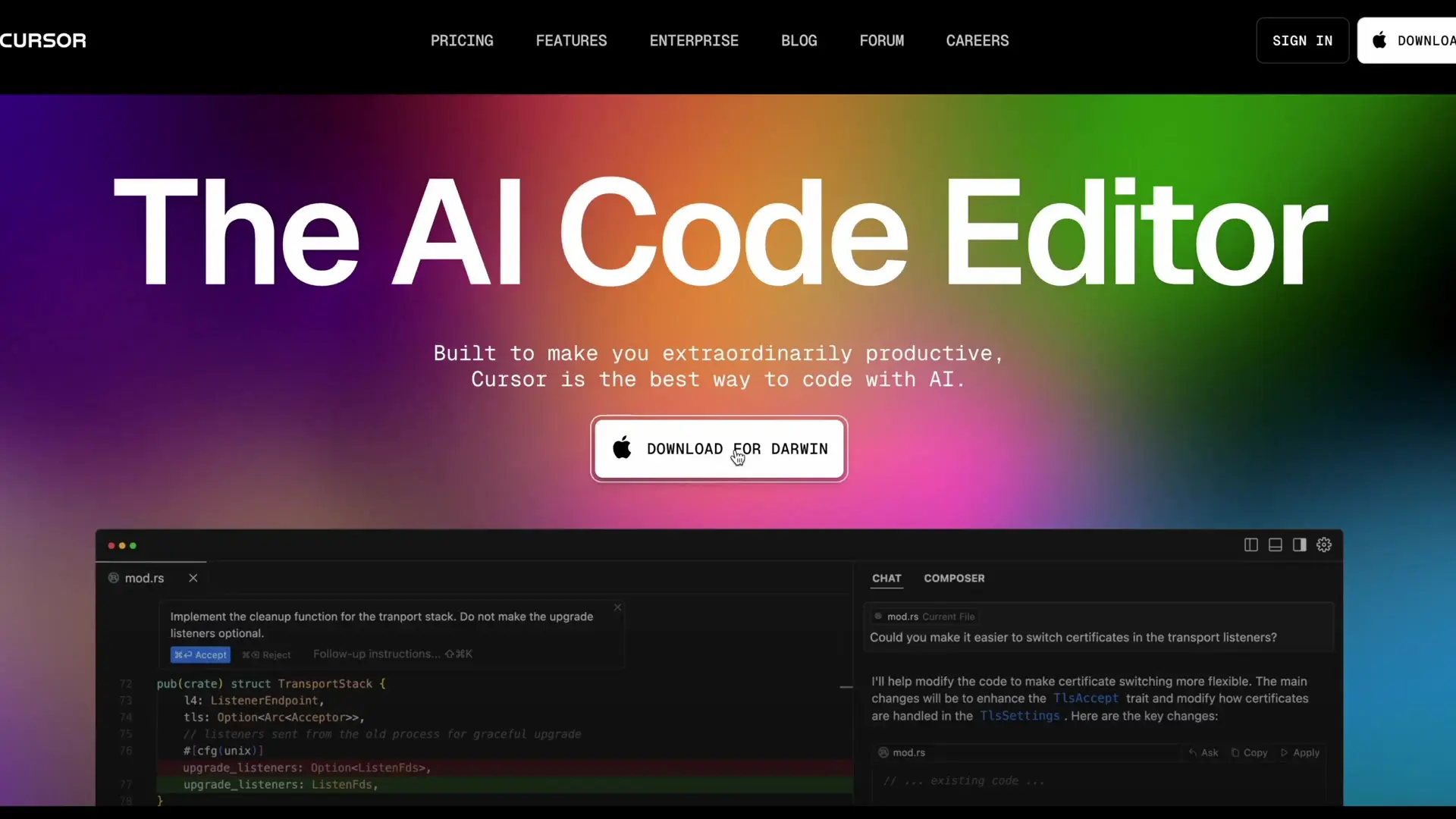Toggle the right sidebar layout icon
The width and height of the screenshot is (1456, 819).
(x=1300, y=544)
